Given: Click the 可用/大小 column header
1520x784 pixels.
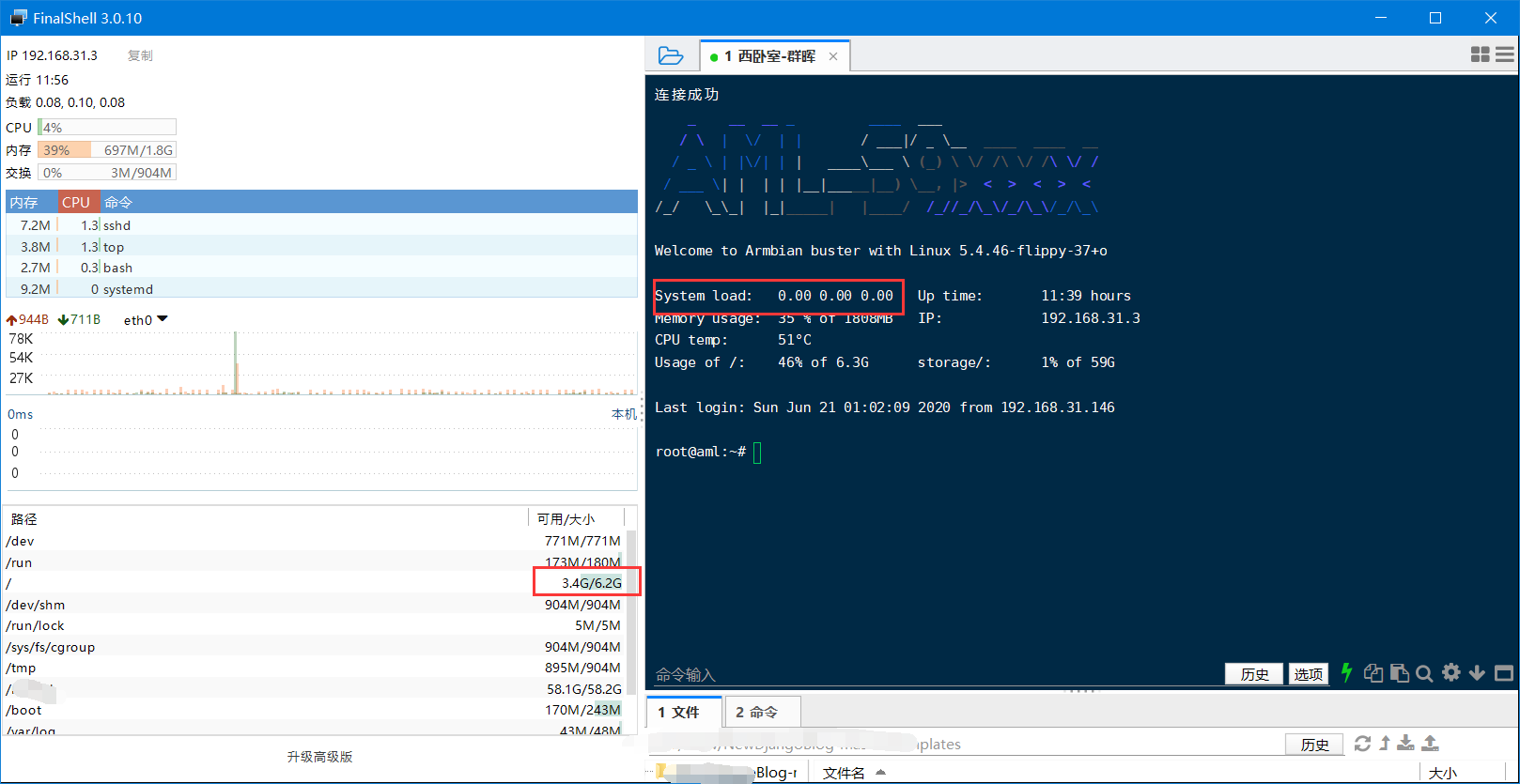Looking at the screenshot, I should click(x=576, y=519).
